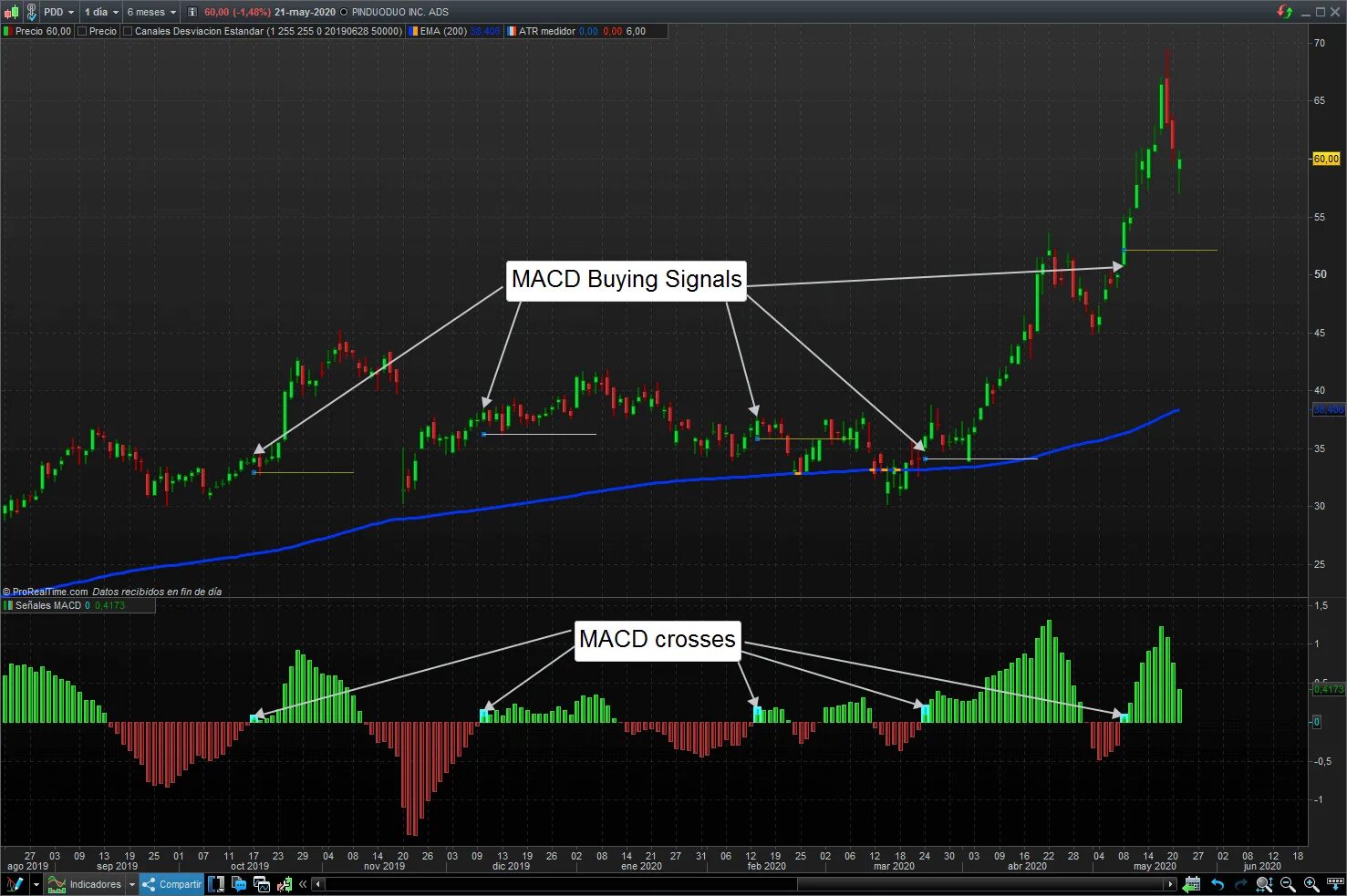The image size is (1347, 896).
Task: Click the Señales MACD indicator label
Action: pos(48,605)
